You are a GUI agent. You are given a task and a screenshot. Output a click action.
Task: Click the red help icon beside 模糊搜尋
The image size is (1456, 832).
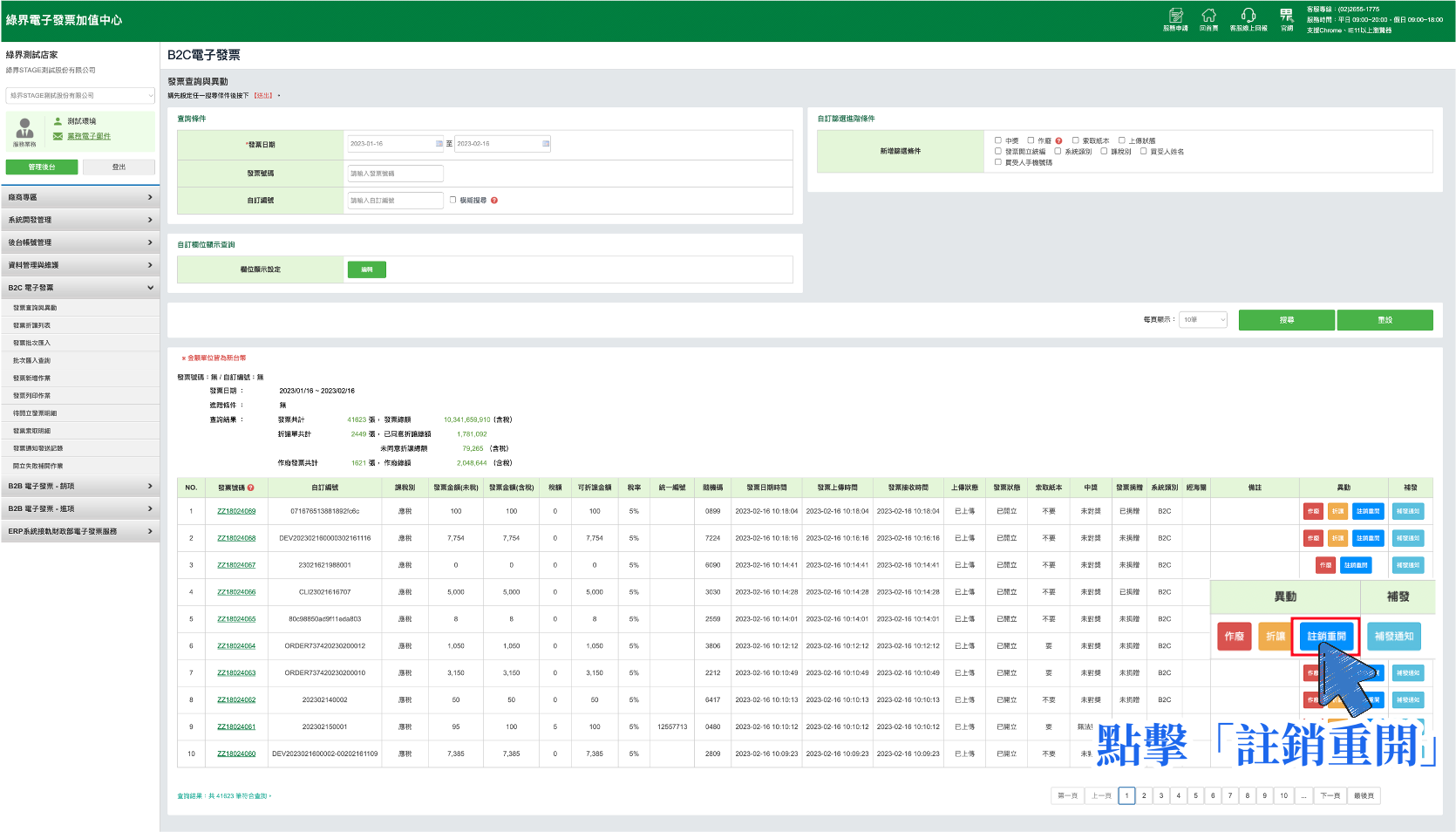click(494, 201)
